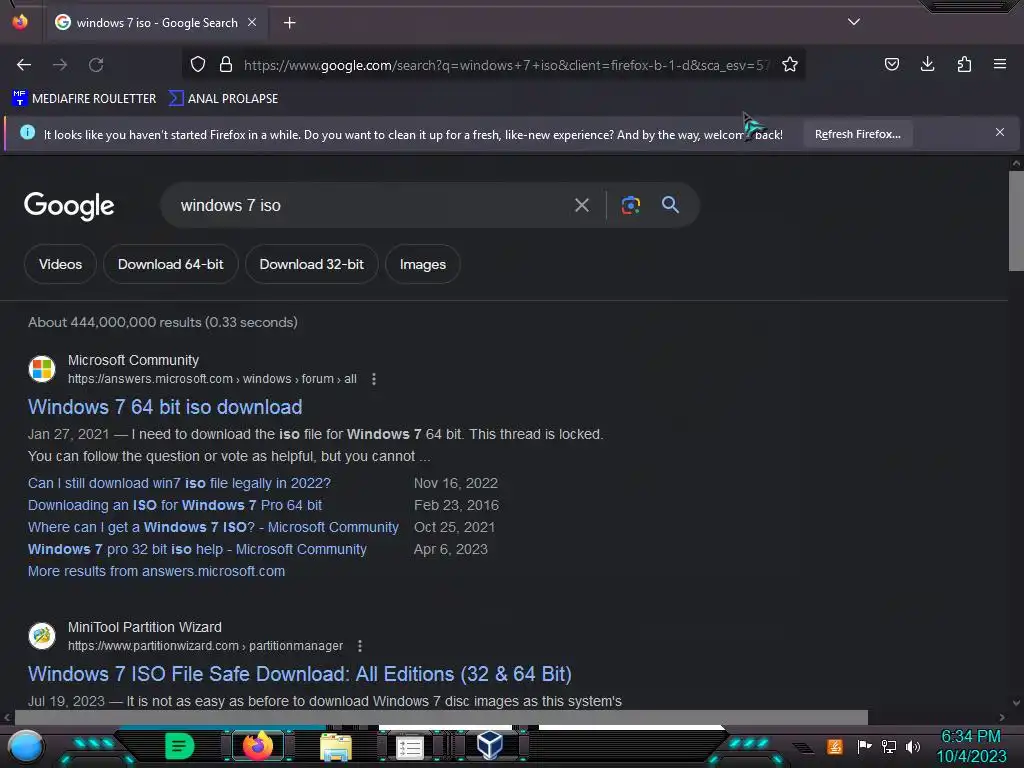Open the MEDIAFIRE ROULETTER bookmark
Viewport: 1024px width, 768px height.
coord(84,99)
